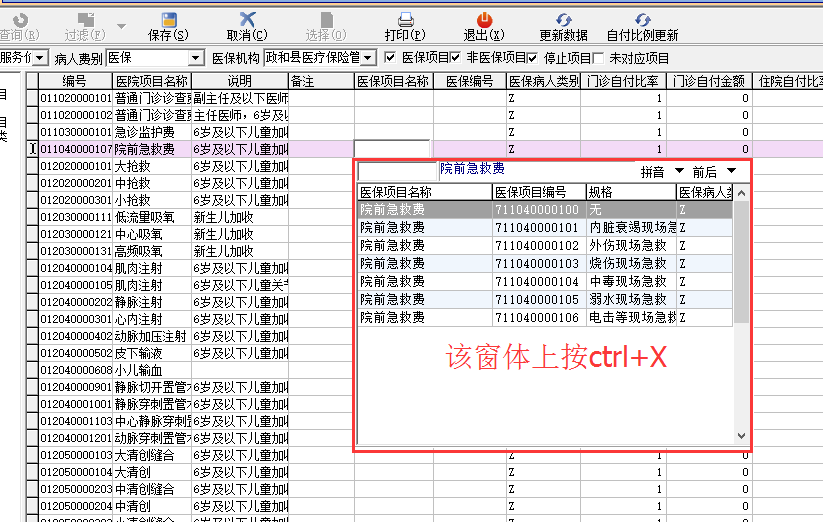This screenshot has width=823, height=522.
Task: Click the 门诊自付金额 column header
Action: (x=709, y=81)
